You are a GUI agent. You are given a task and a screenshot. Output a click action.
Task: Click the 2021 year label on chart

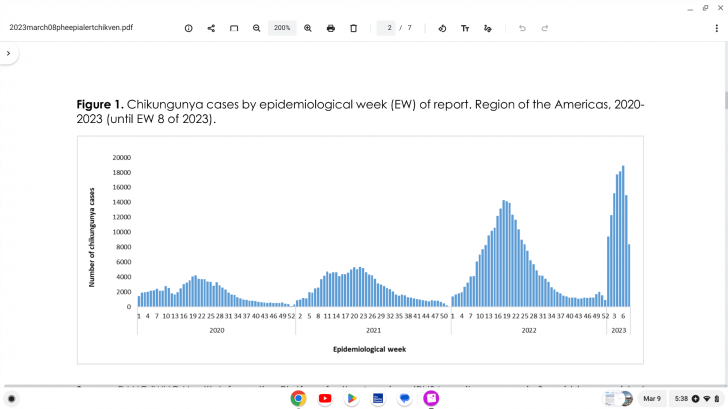coord(373,331)
